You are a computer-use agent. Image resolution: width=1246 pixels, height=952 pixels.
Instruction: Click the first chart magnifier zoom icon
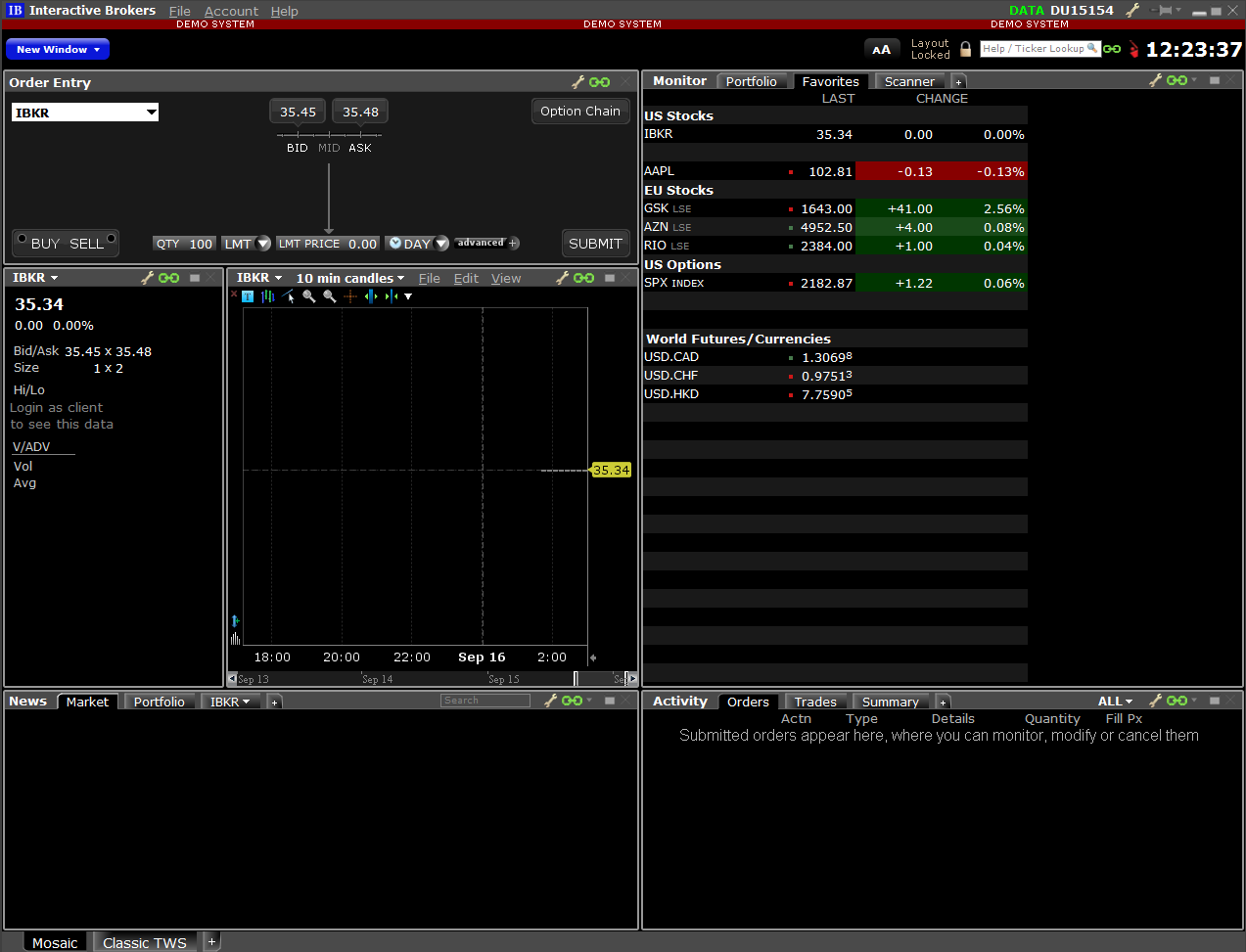pos(309,296)
